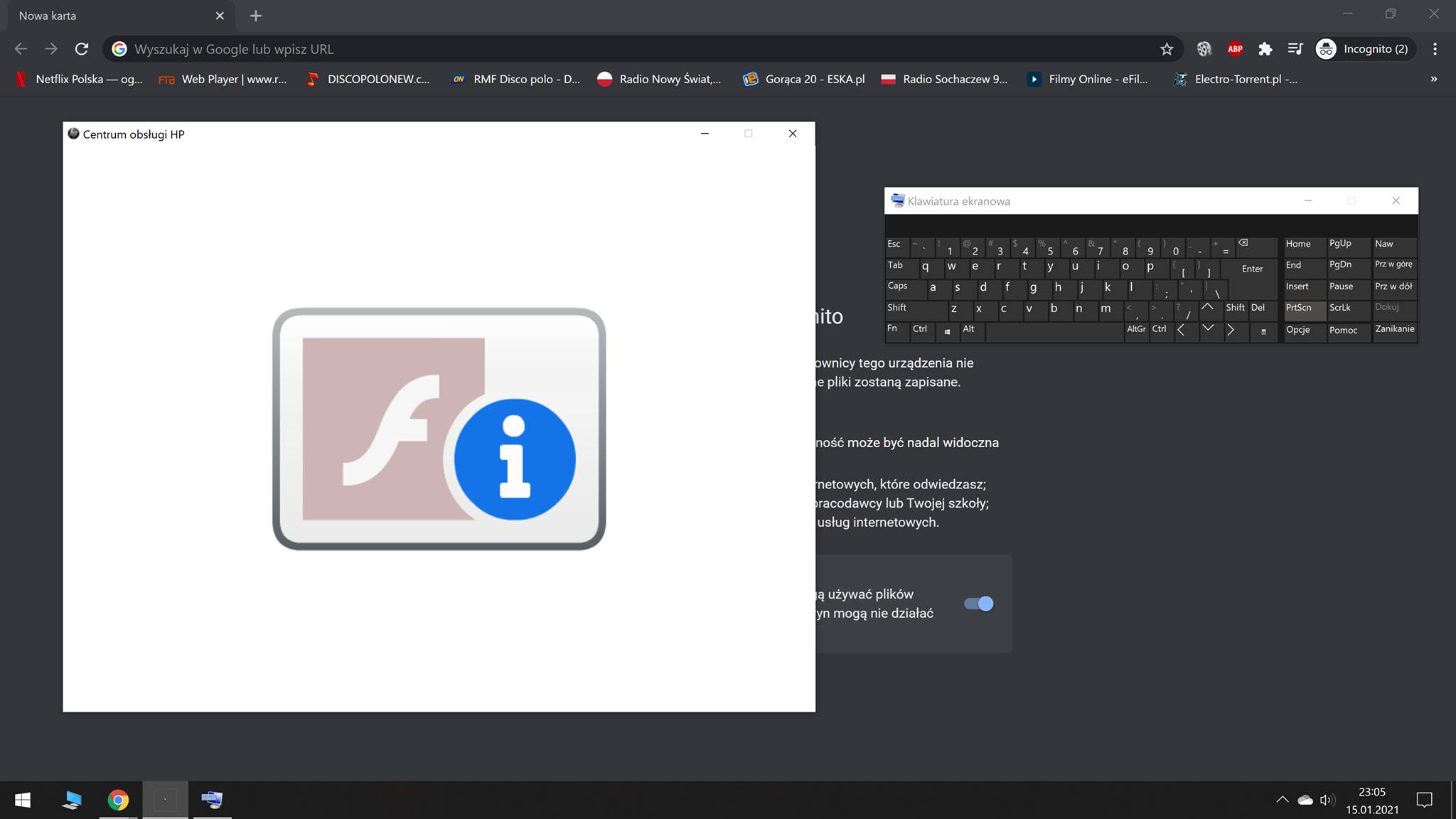Reload the page with the refresh icon
The height and width of the screenshot is (819, 1456).
tap(82, 49)
